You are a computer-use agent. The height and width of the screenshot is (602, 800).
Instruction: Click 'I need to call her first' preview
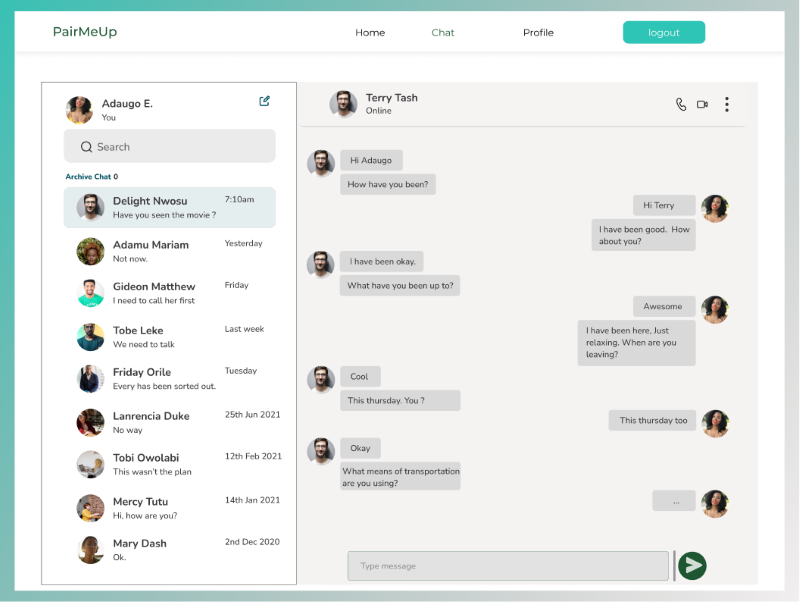pyautogui.click(x=154, y=300)
